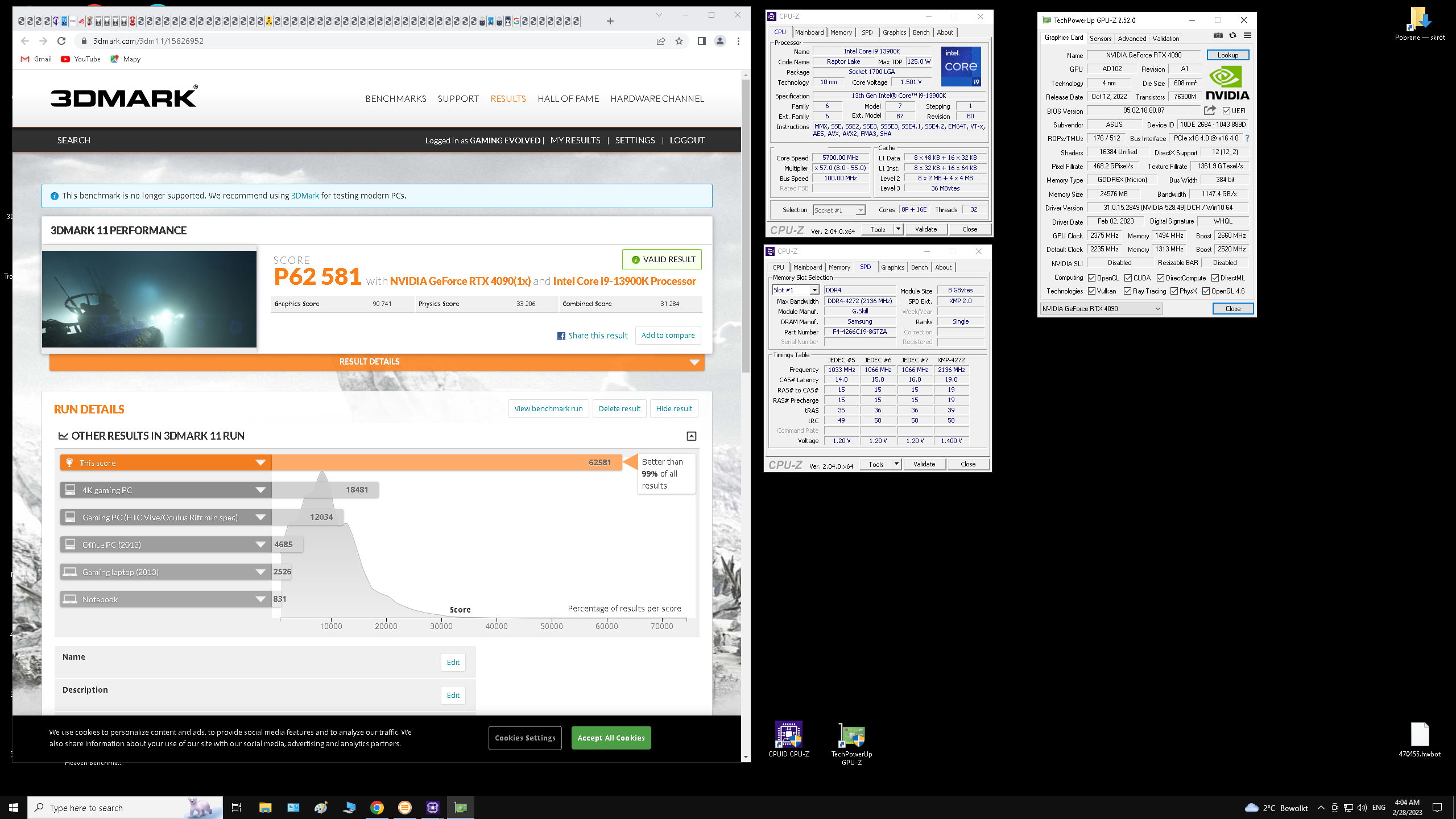Viewport: 1456px width, 819px height.
Task: Open CPUID CPU-Z desktop shortcut
Action: [789, 739]
